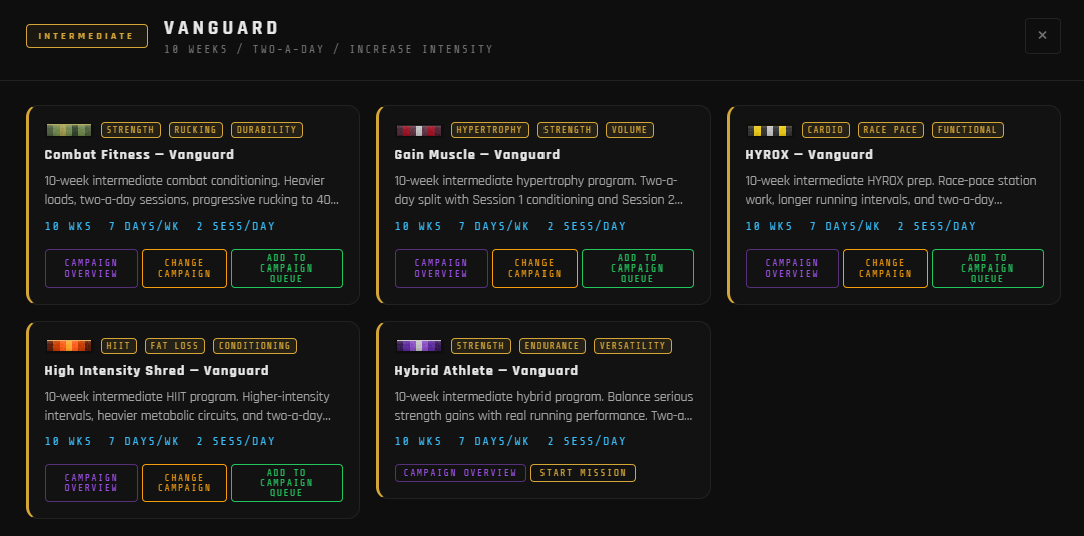Start Mission on the Hybrid Athlete card

pos(583,473)
